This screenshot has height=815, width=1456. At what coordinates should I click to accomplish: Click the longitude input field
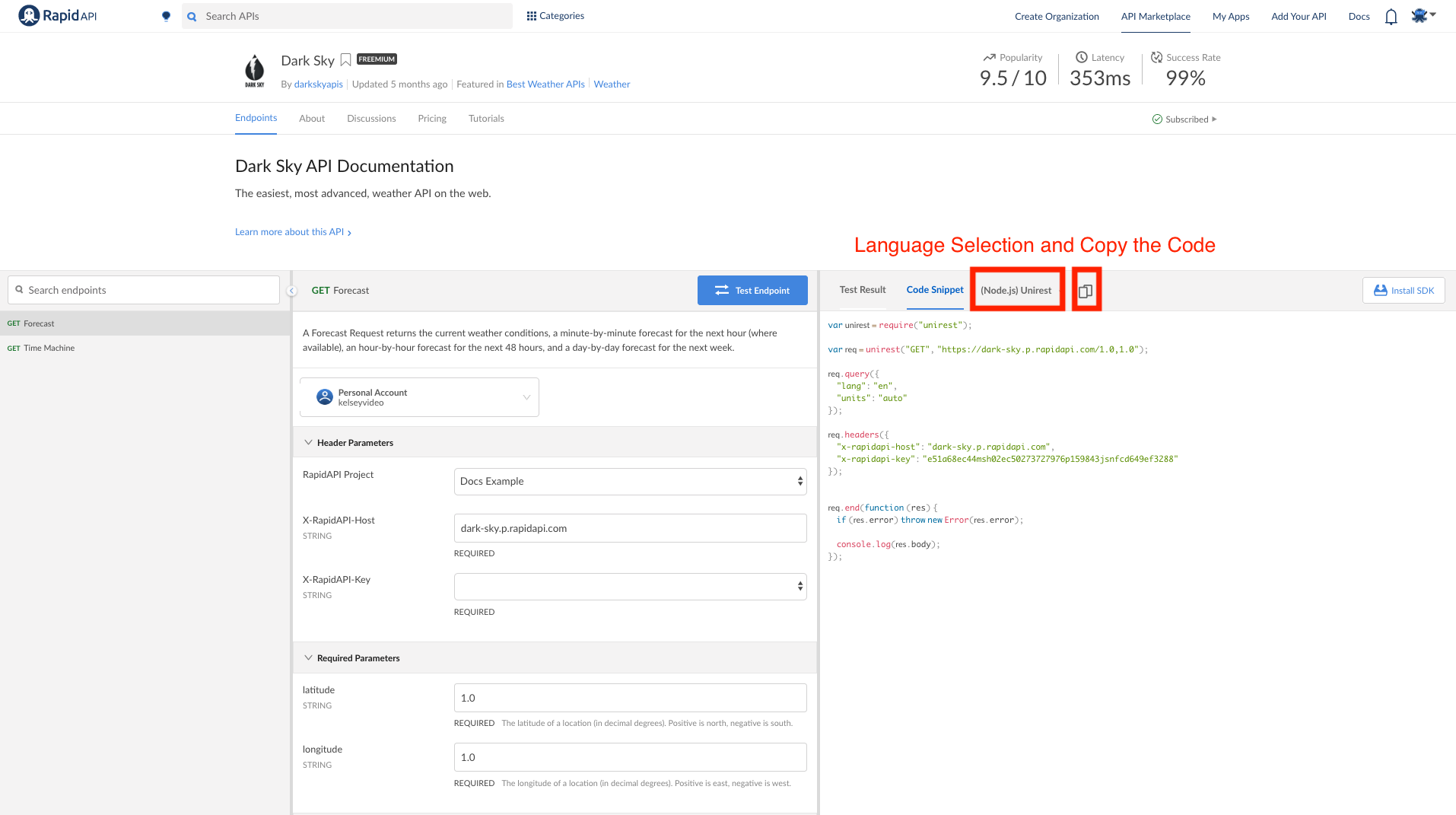630,757
